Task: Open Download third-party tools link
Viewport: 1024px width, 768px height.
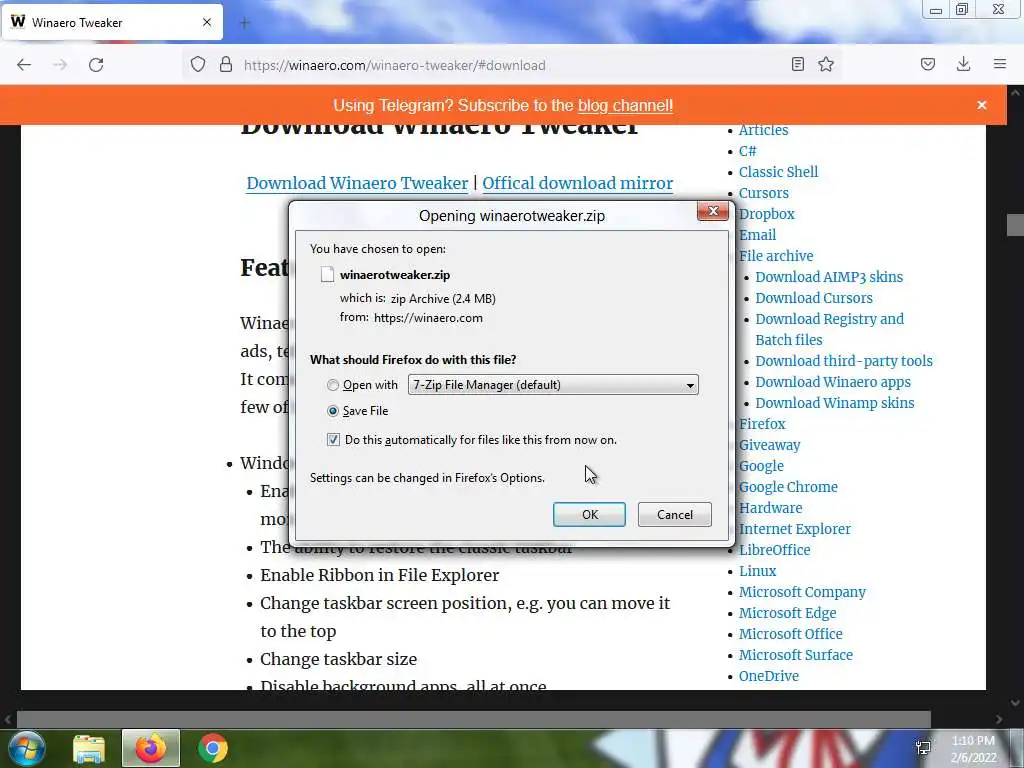Action: (844, 361)
